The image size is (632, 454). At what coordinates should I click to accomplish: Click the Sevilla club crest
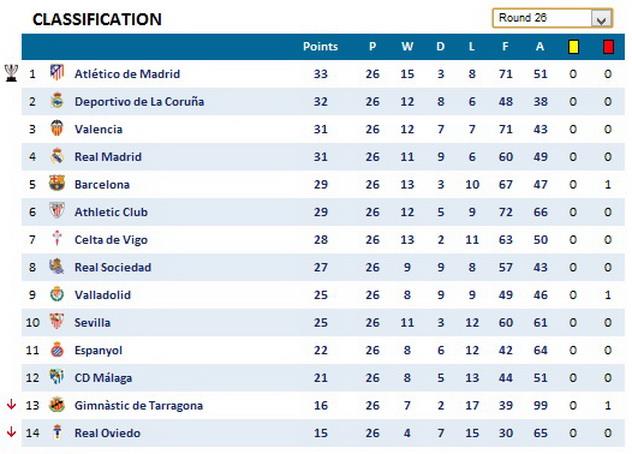[57, 322]
